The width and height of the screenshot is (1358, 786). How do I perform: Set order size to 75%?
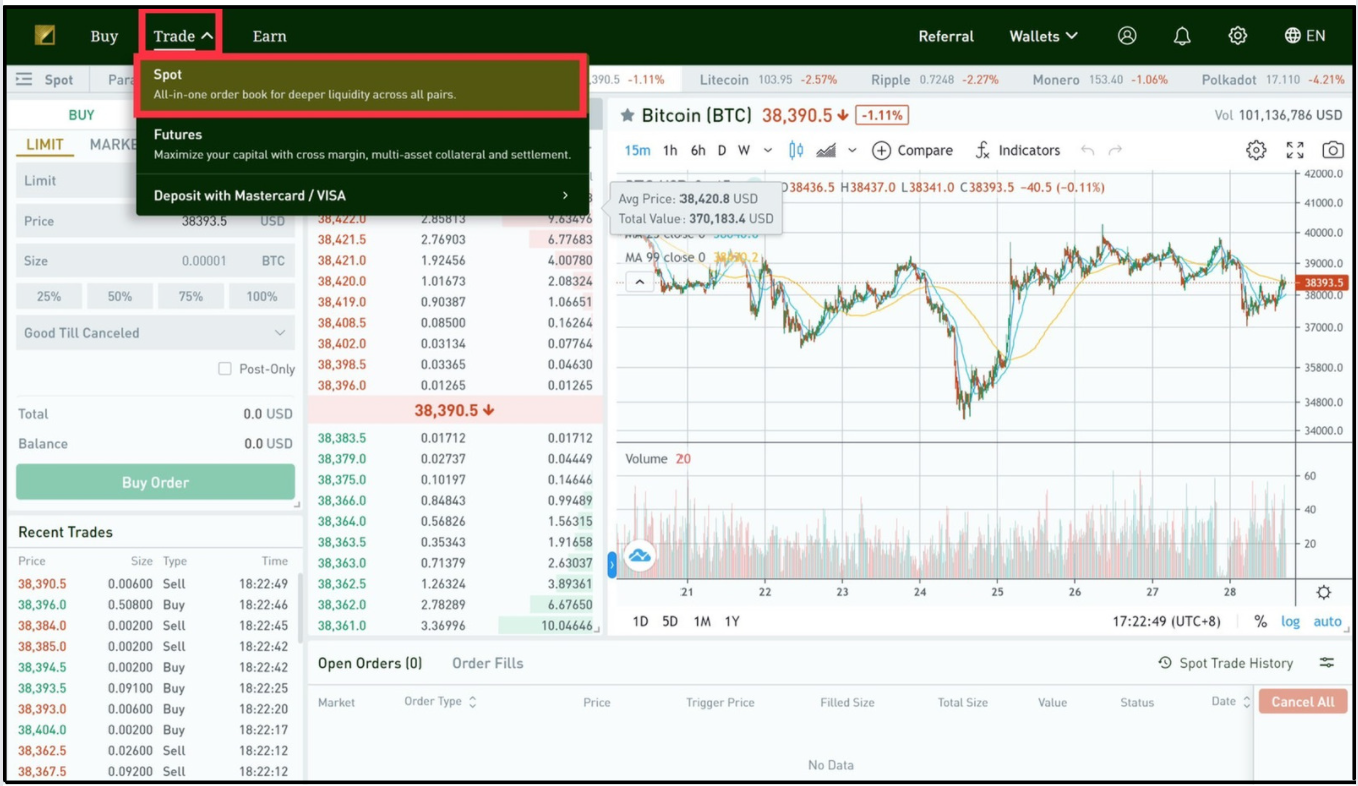pos(191,296)
